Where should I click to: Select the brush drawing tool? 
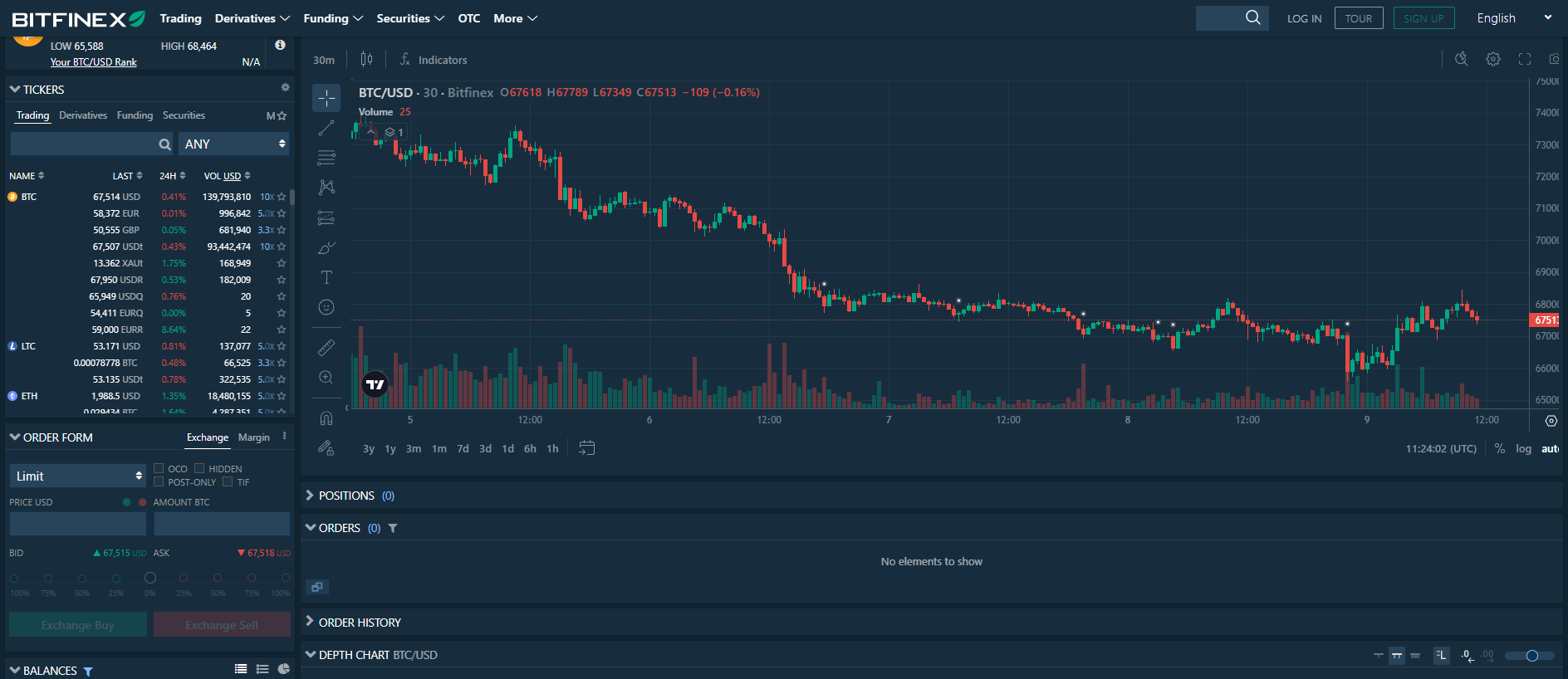326,247
